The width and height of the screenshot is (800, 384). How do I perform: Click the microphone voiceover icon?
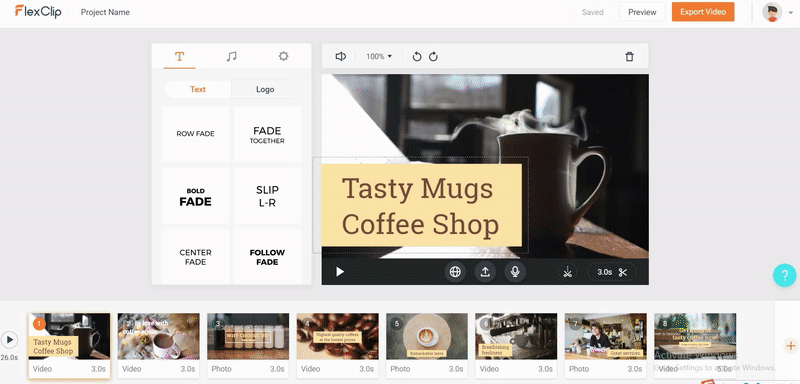coord(515,272)
